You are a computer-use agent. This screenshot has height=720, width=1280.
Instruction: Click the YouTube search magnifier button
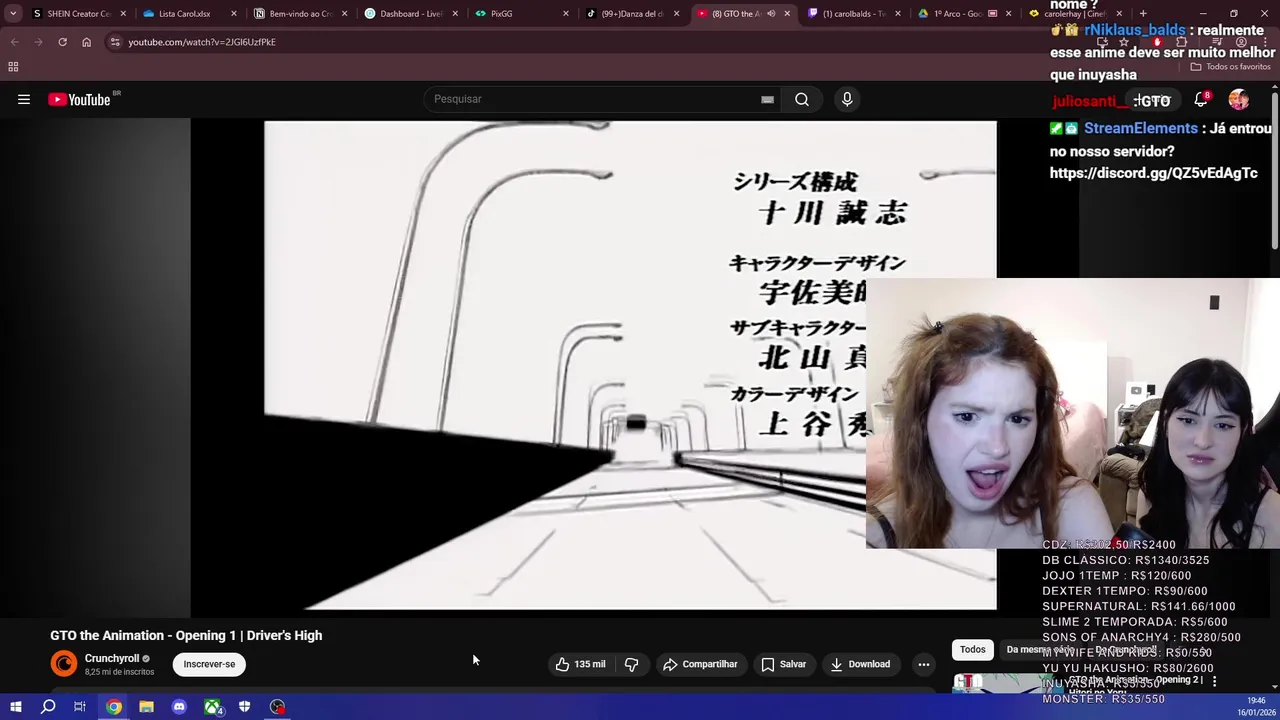(802, 99)
